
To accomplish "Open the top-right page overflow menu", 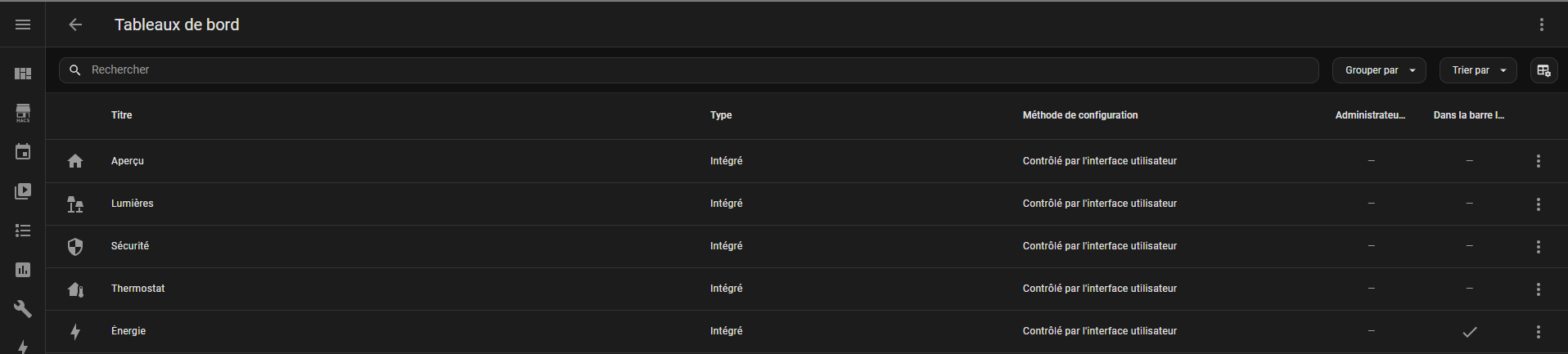I will point(1542,25).
